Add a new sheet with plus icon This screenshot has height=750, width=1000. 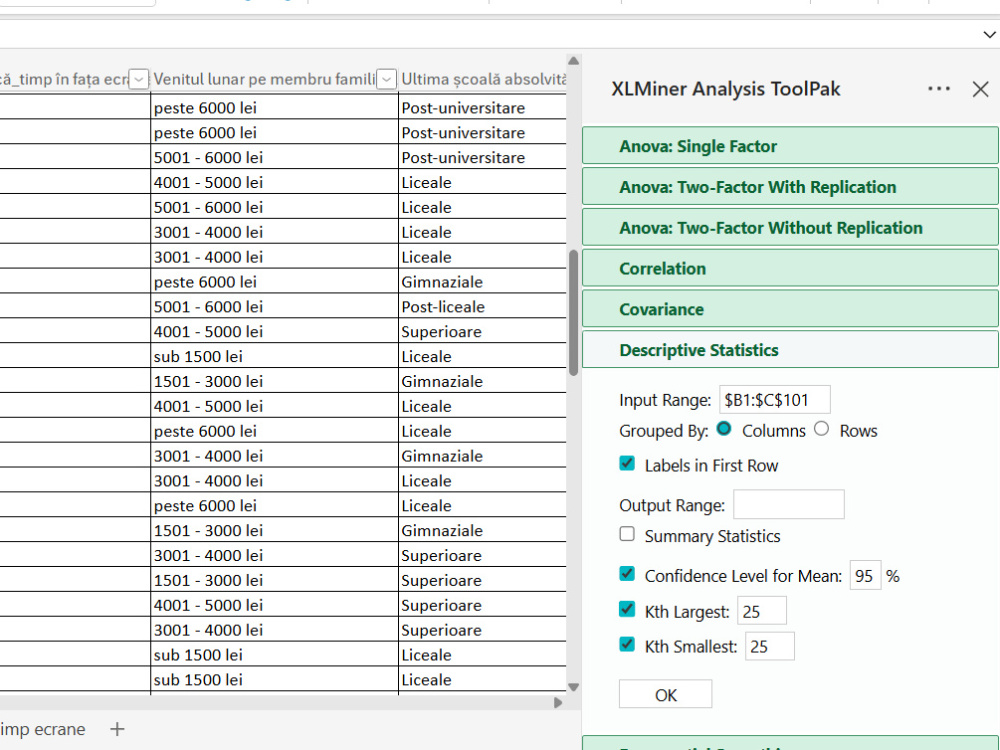(x=117, y=729)
